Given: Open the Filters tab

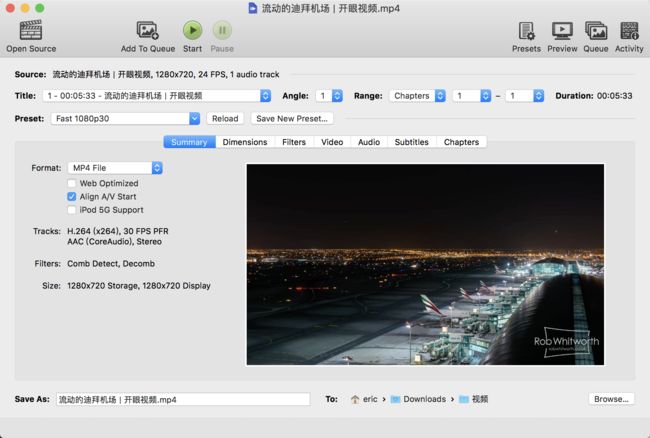Looking at the screenshot, I should click(x=294, y=142).
